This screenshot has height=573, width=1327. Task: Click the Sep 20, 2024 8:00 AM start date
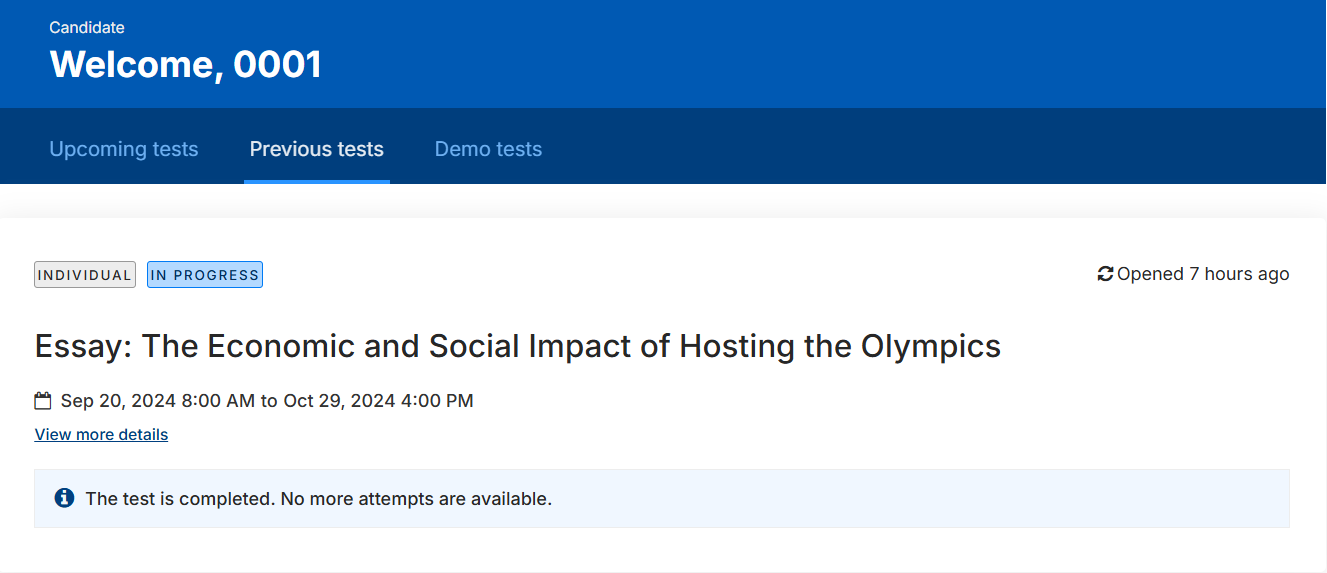tap(158, 401)
